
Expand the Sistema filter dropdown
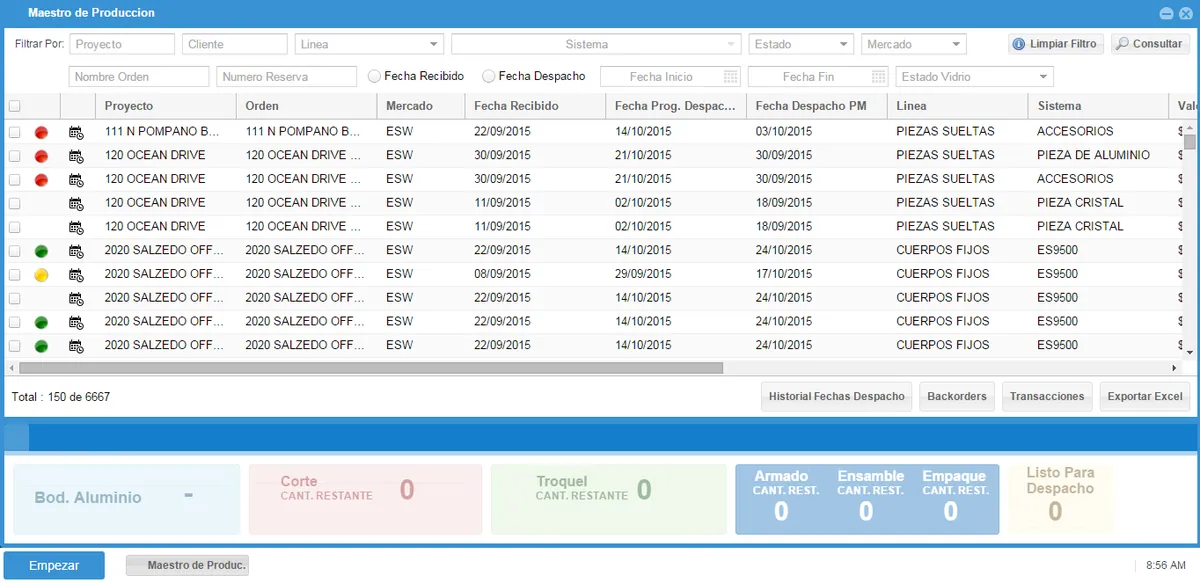tap(731, 44)
